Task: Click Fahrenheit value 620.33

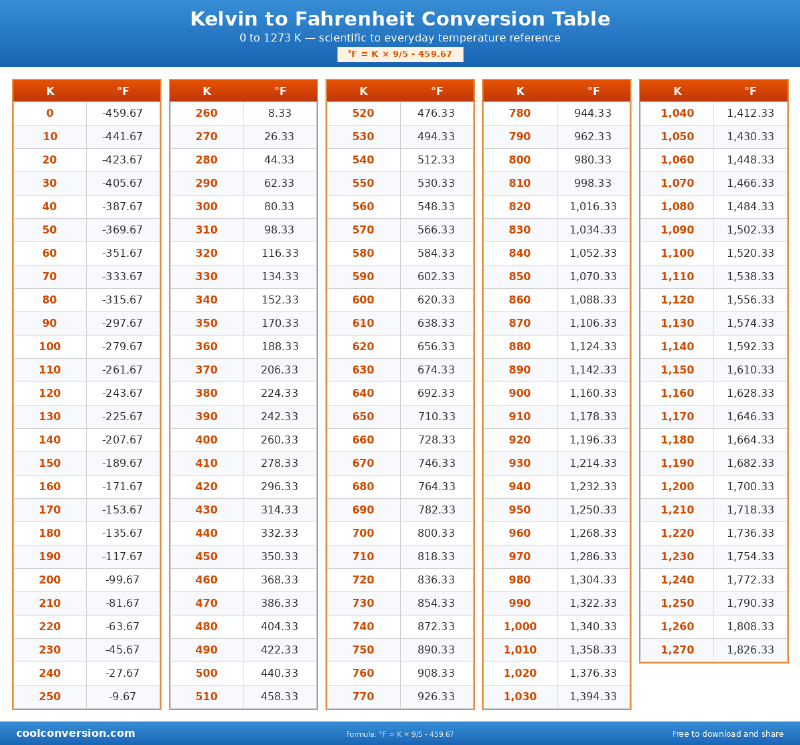Action: (x=437, y=300)
